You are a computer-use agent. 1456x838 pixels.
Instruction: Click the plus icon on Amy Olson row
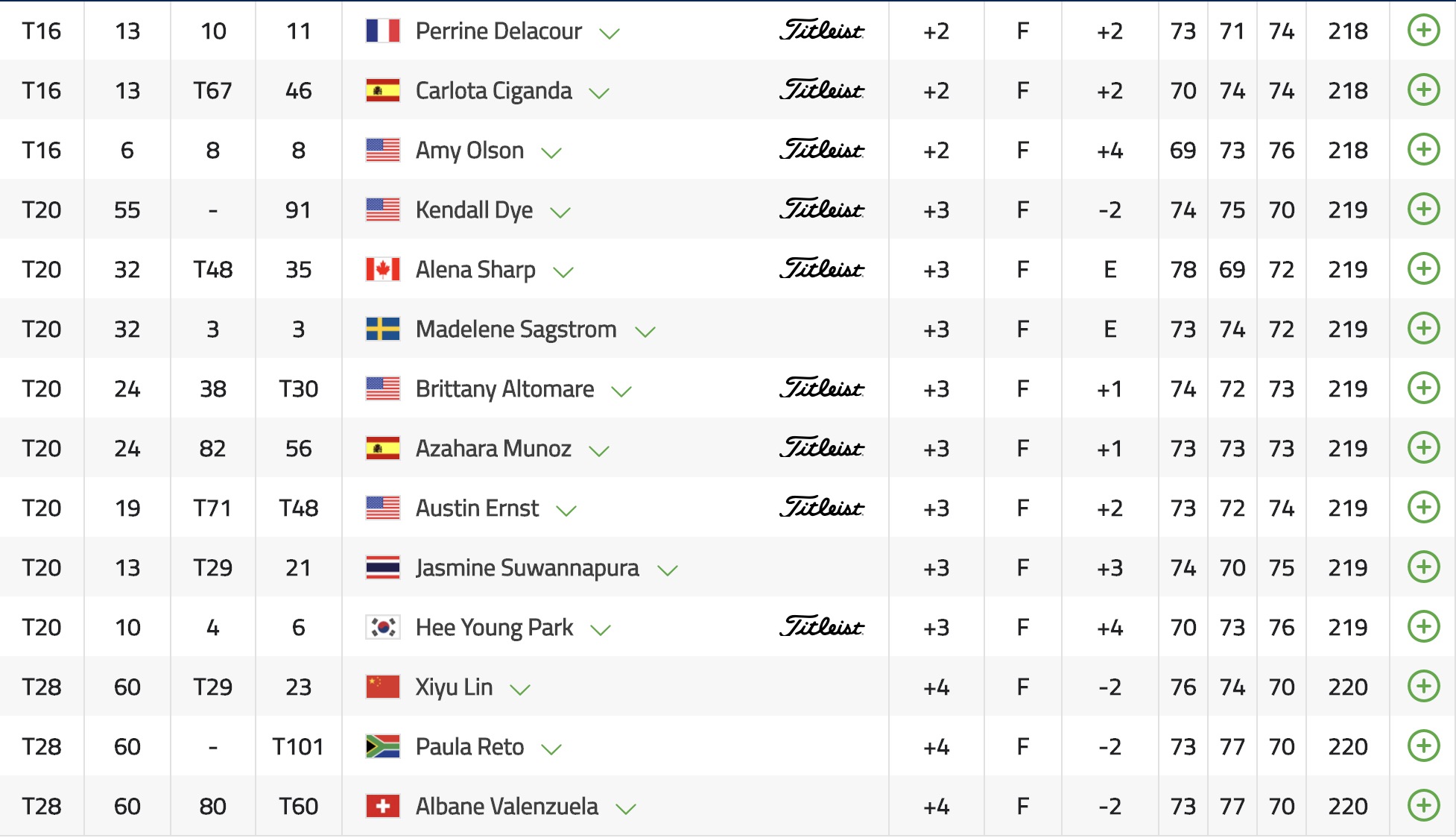[1423, 150]
